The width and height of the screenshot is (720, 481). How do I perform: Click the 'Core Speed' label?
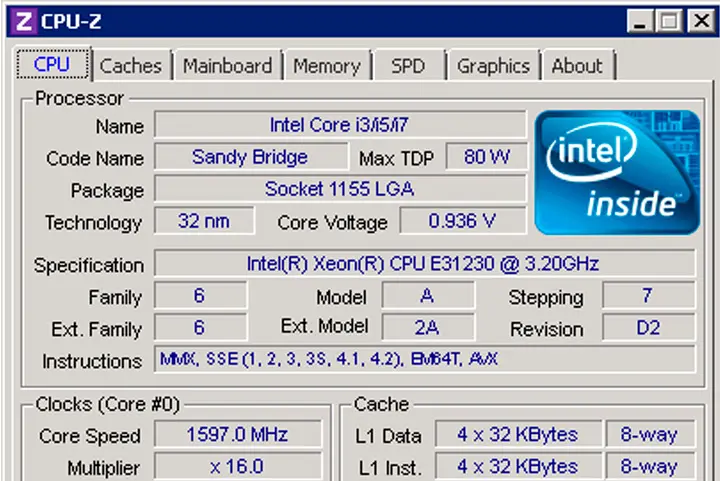(x=90, y=436)
